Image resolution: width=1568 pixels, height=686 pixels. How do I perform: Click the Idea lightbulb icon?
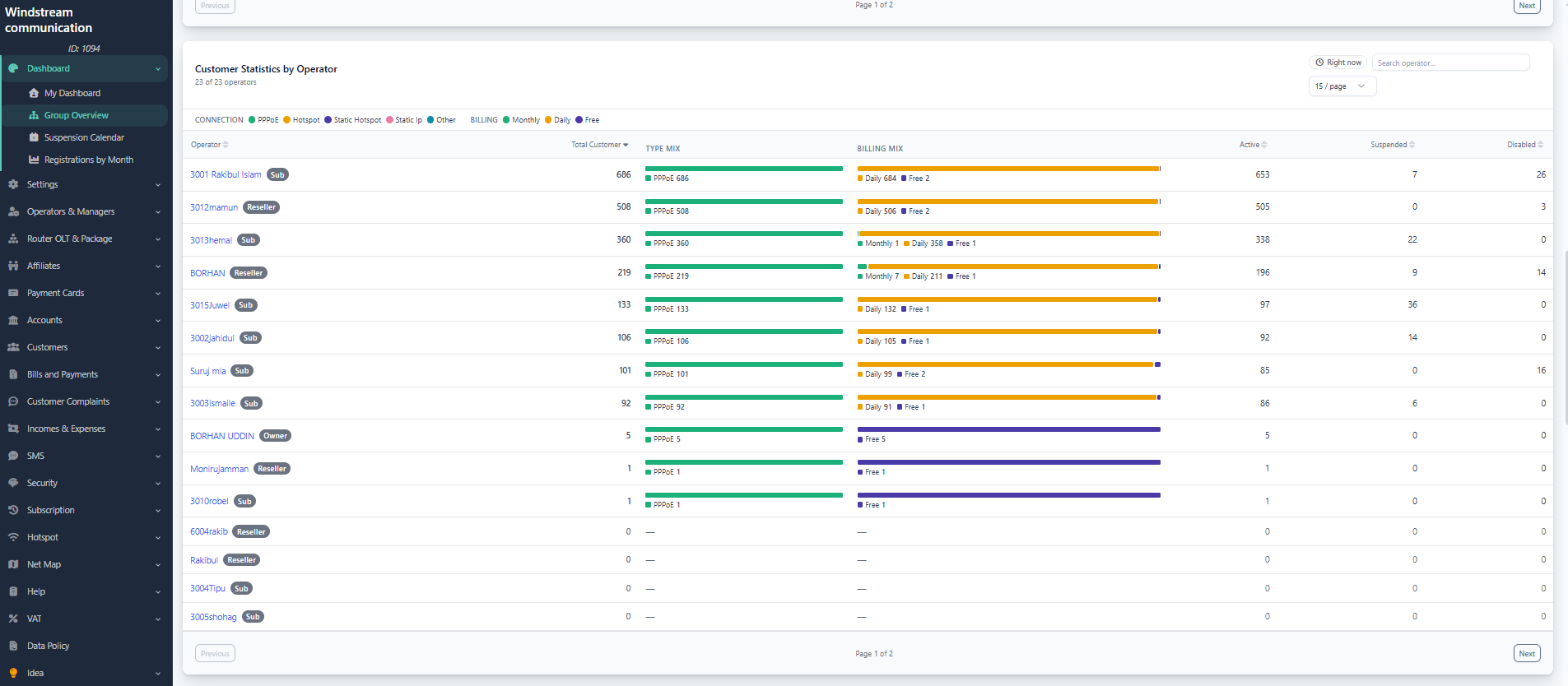tap(13, 673)
